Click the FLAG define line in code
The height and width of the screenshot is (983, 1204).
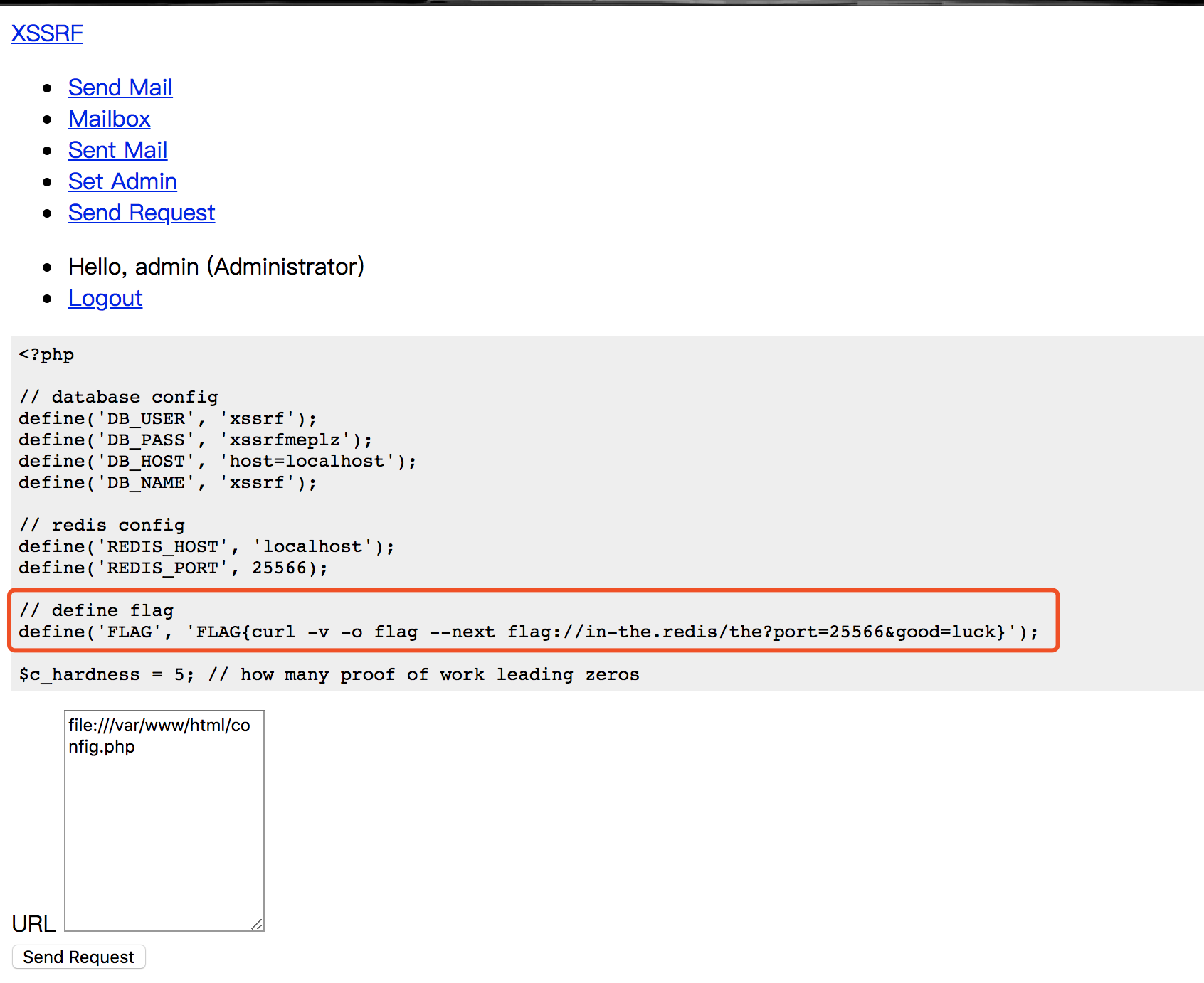point(527,632)
